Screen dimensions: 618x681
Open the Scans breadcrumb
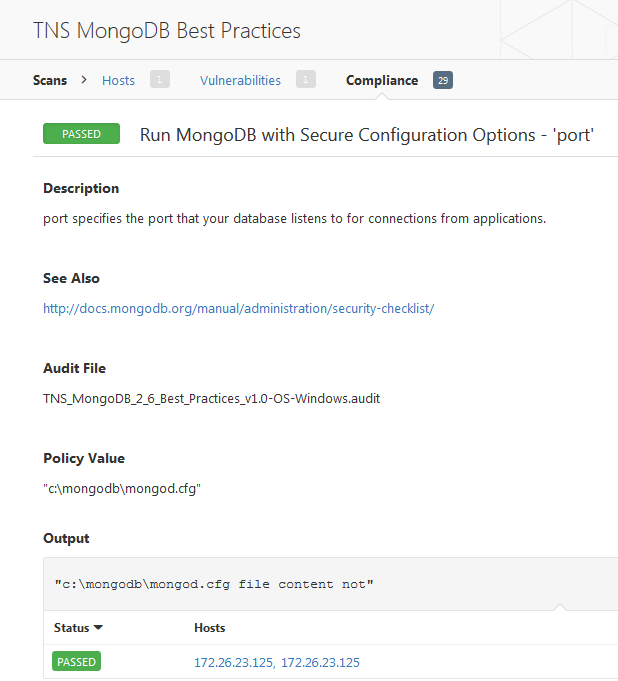pos(50,80)
